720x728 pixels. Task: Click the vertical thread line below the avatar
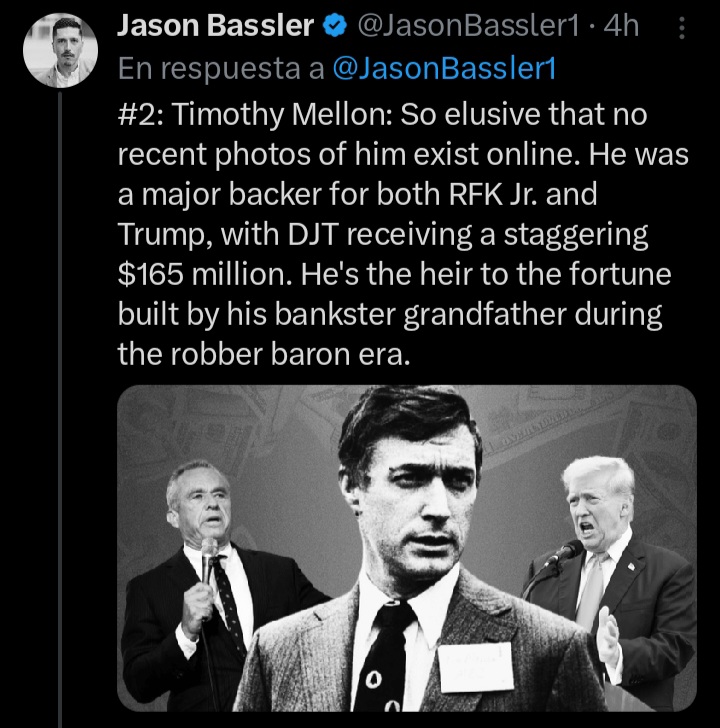tap(60, 400)
